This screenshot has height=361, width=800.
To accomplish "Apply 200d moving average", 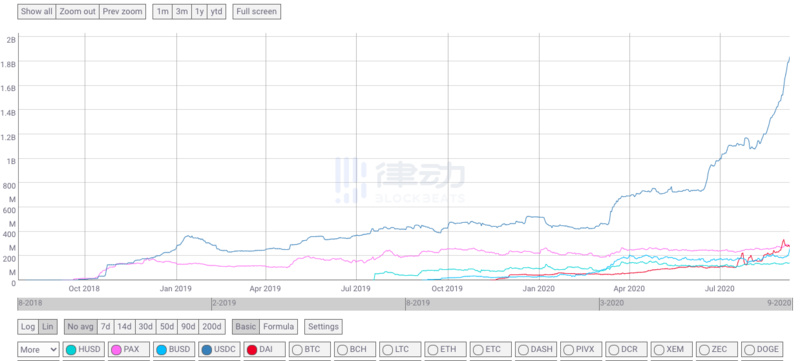I will pos(211,326).
